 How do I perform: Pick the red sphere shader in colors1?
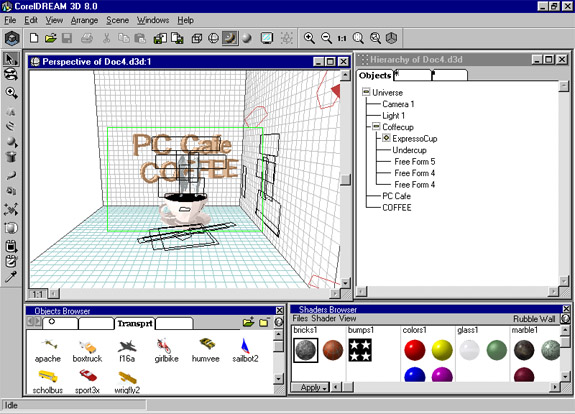click(414, 349)
